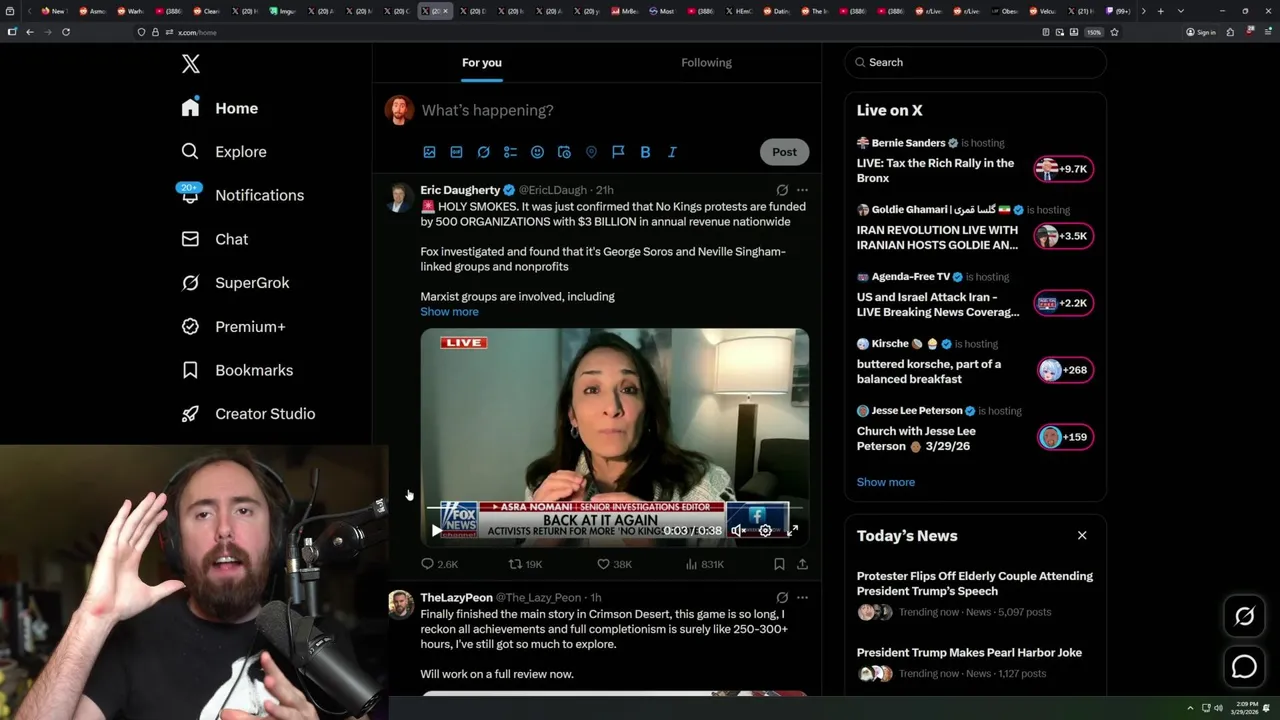This screenshot has width=1280, height=720.
Task: Click Sign in in browser toolbar
Action: 1201,32
